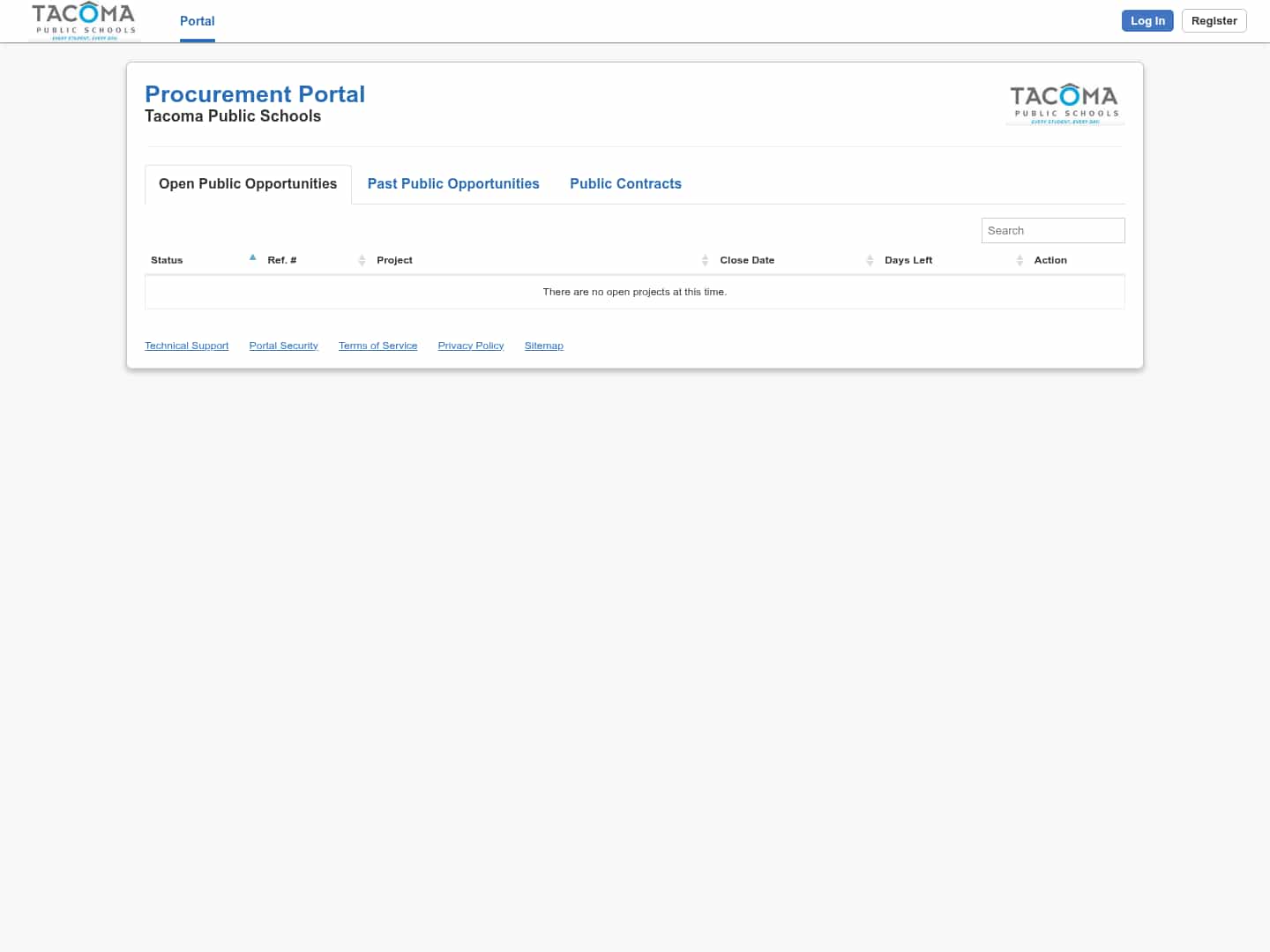Click the sort icon on Days Left column

[x=1020, y=260]
